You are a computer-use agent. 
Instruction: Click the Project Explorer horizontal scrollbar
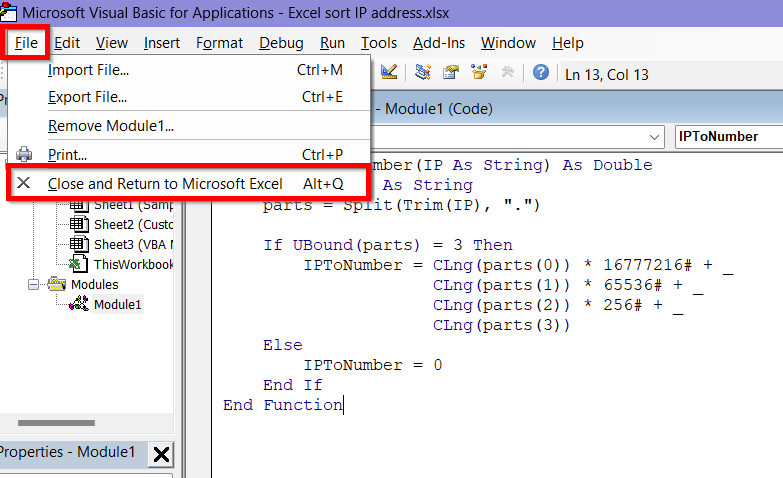(x=56, y=423)
